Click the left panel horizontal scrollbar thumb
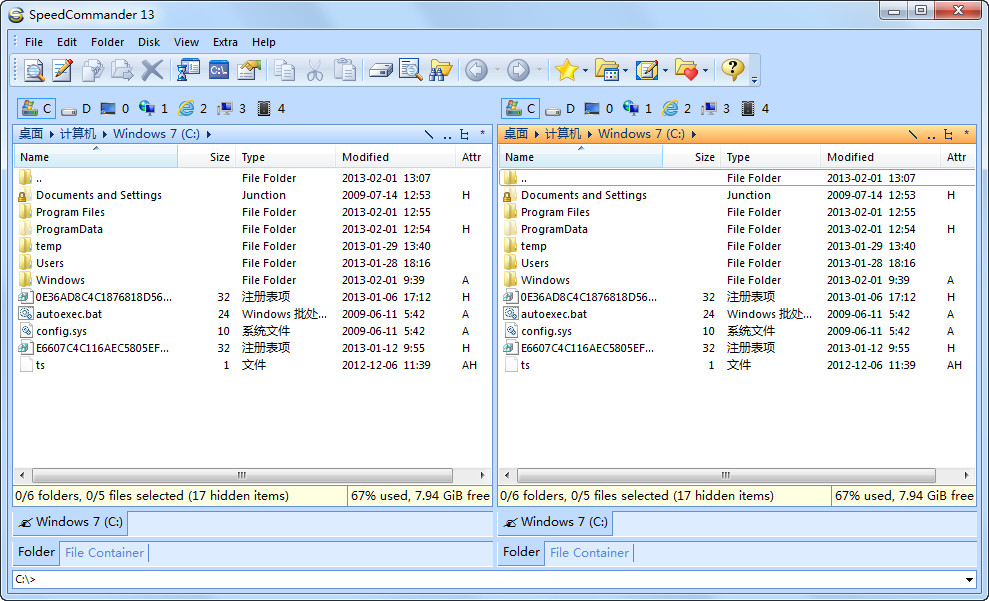 [x=242, y=475]
